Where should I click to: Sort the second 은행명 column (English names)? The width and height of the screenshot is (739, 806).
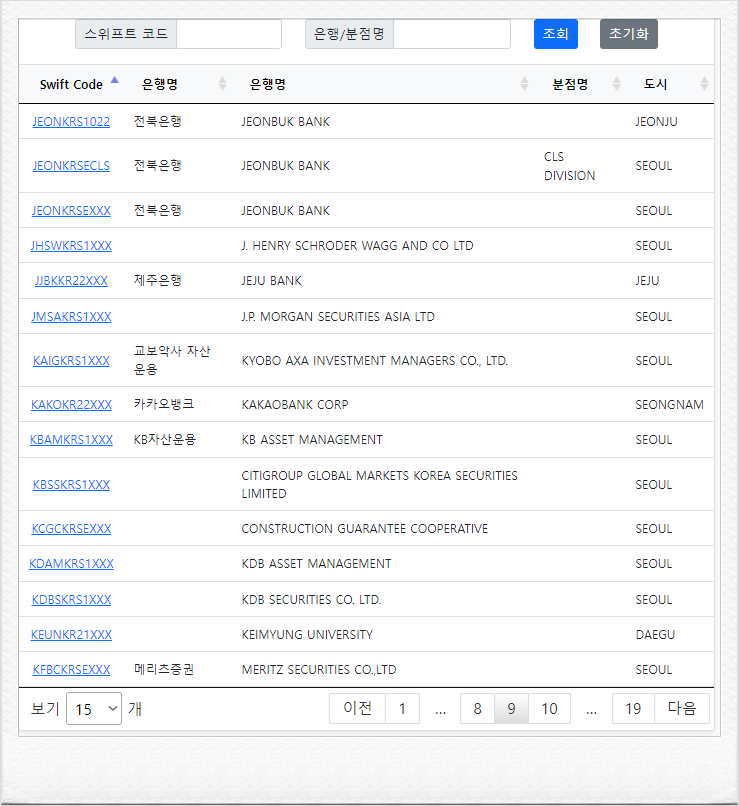[524, 84]
